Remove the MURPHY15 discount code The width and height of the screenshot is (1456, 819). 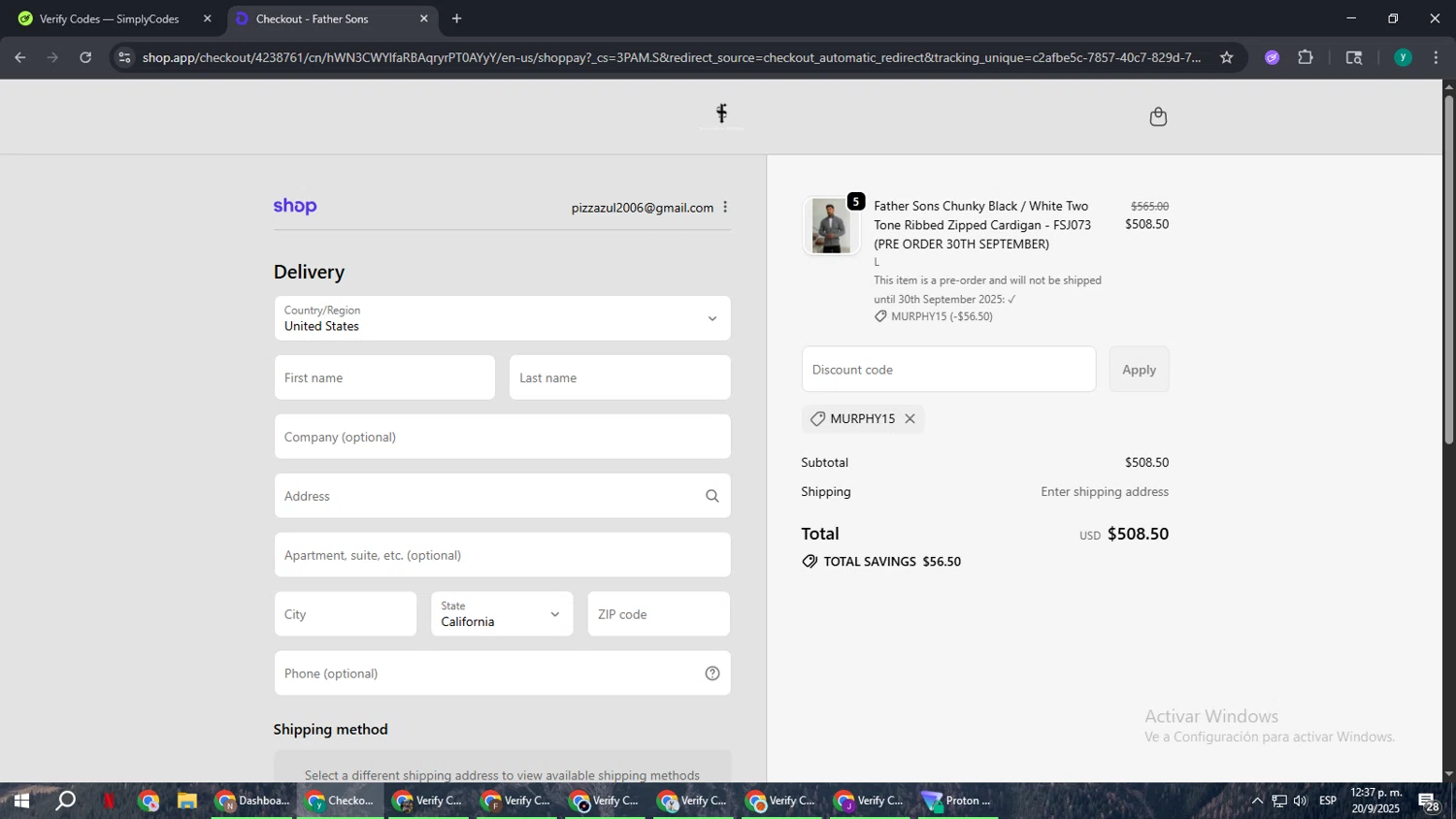click(910, 419)
